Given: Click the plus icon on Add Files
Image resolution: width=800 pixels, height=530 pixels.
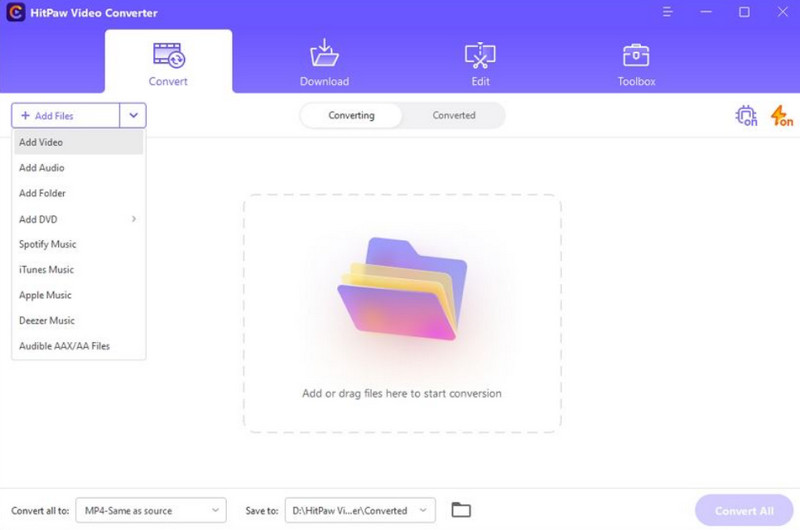Looking at the screenshot, I should pyautogui.click(x=25, y=115).
